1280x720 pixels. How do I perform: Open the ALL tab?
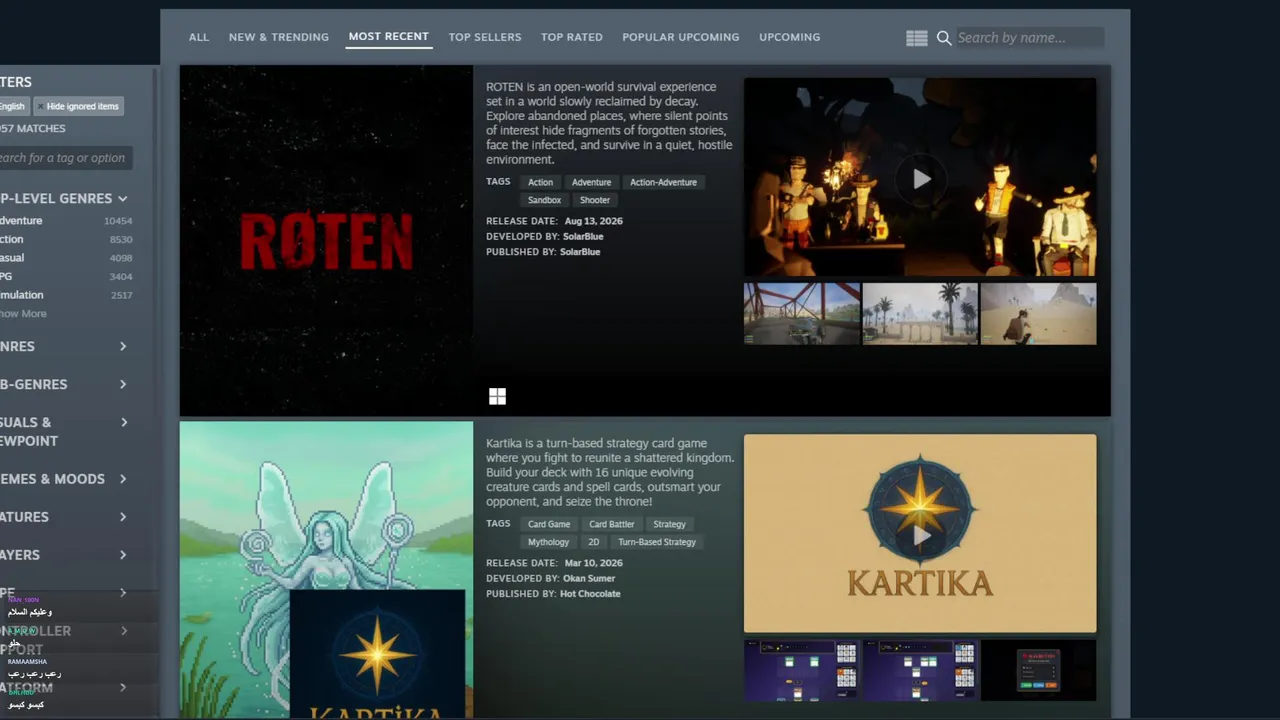(x=199, y=37)
